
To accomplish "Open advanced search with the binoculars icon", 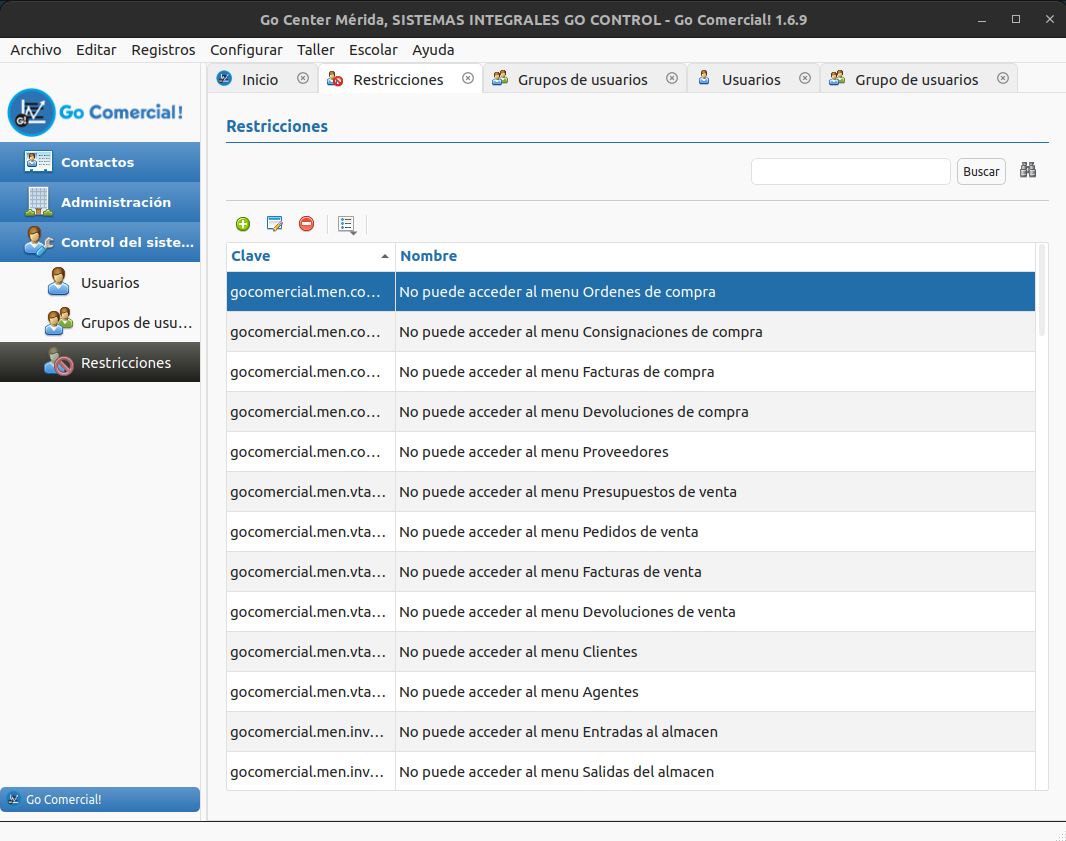I will pyautogui.click(x=1027, y=170).
